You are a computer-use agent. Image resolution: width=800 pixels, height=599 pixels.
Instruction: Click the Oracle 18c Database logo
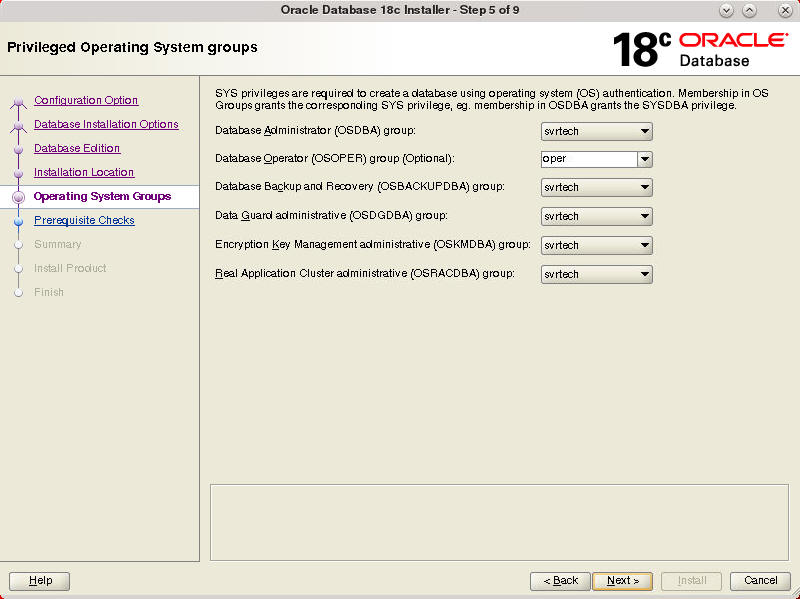[x=700, y=49]
